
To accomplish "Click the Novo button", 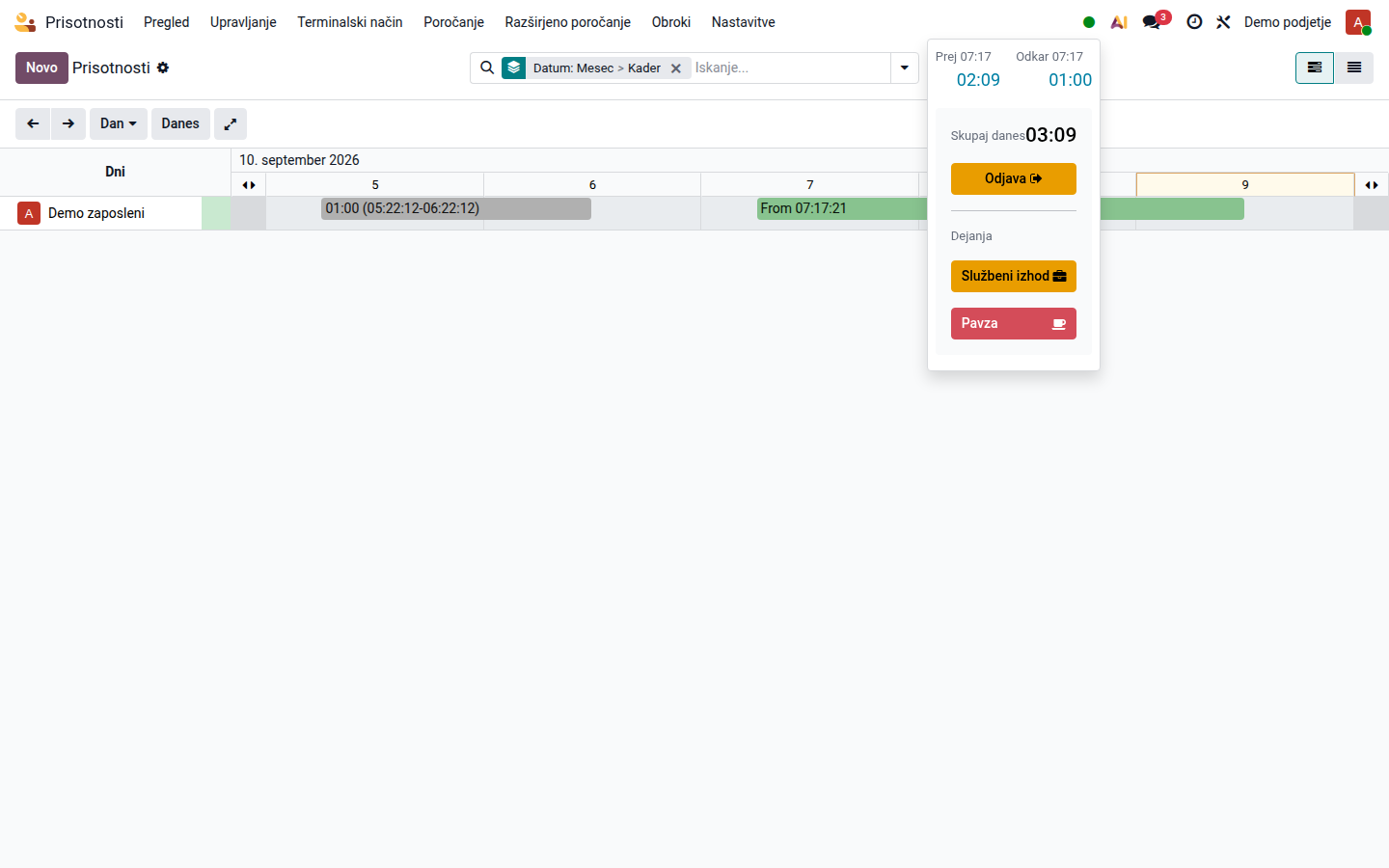I will [x=41, y=68].
